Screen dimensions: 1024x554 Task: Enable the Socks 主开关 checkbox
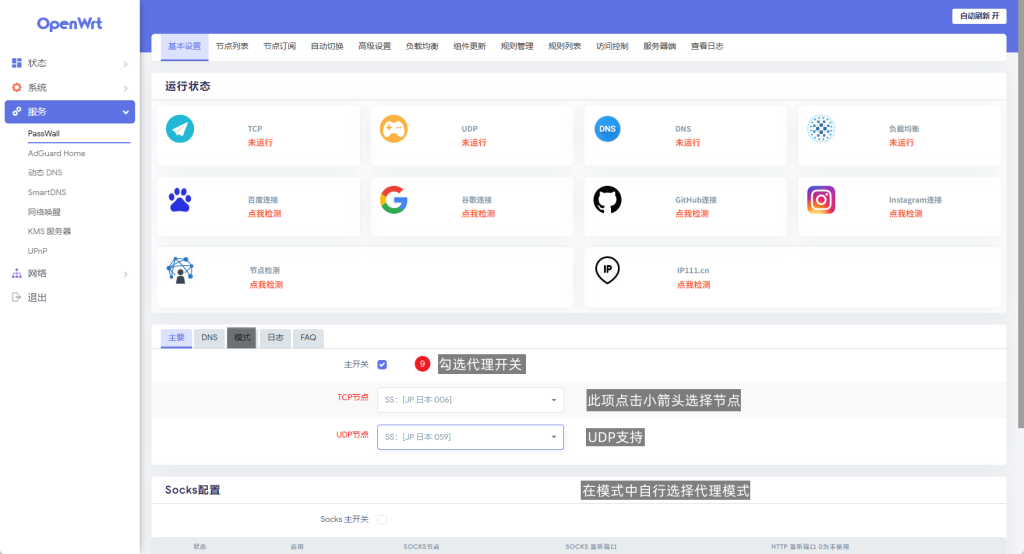coord(382,519)
